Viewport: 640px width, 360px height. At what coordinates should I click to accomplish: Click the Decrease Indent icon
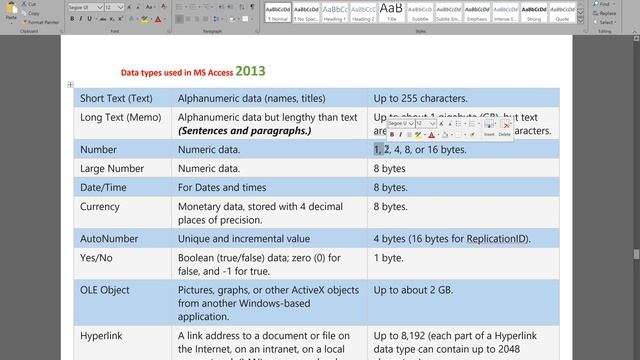point(221,7)
